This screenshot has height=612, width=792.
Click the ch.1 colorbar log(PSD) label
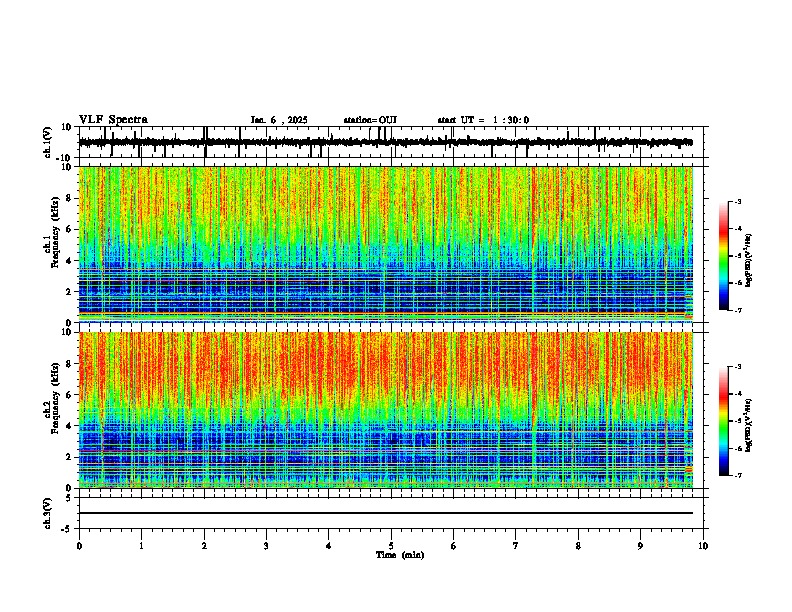748,260
